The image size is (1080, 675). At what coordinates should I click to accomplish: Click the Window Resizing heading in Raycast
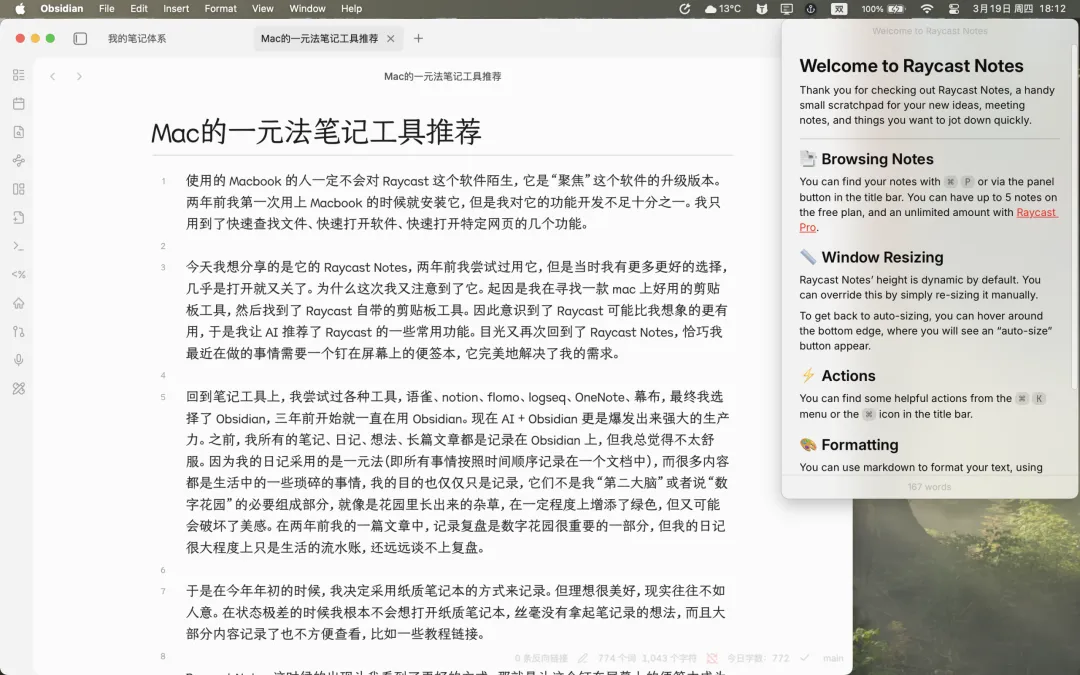tap(882, 258)
